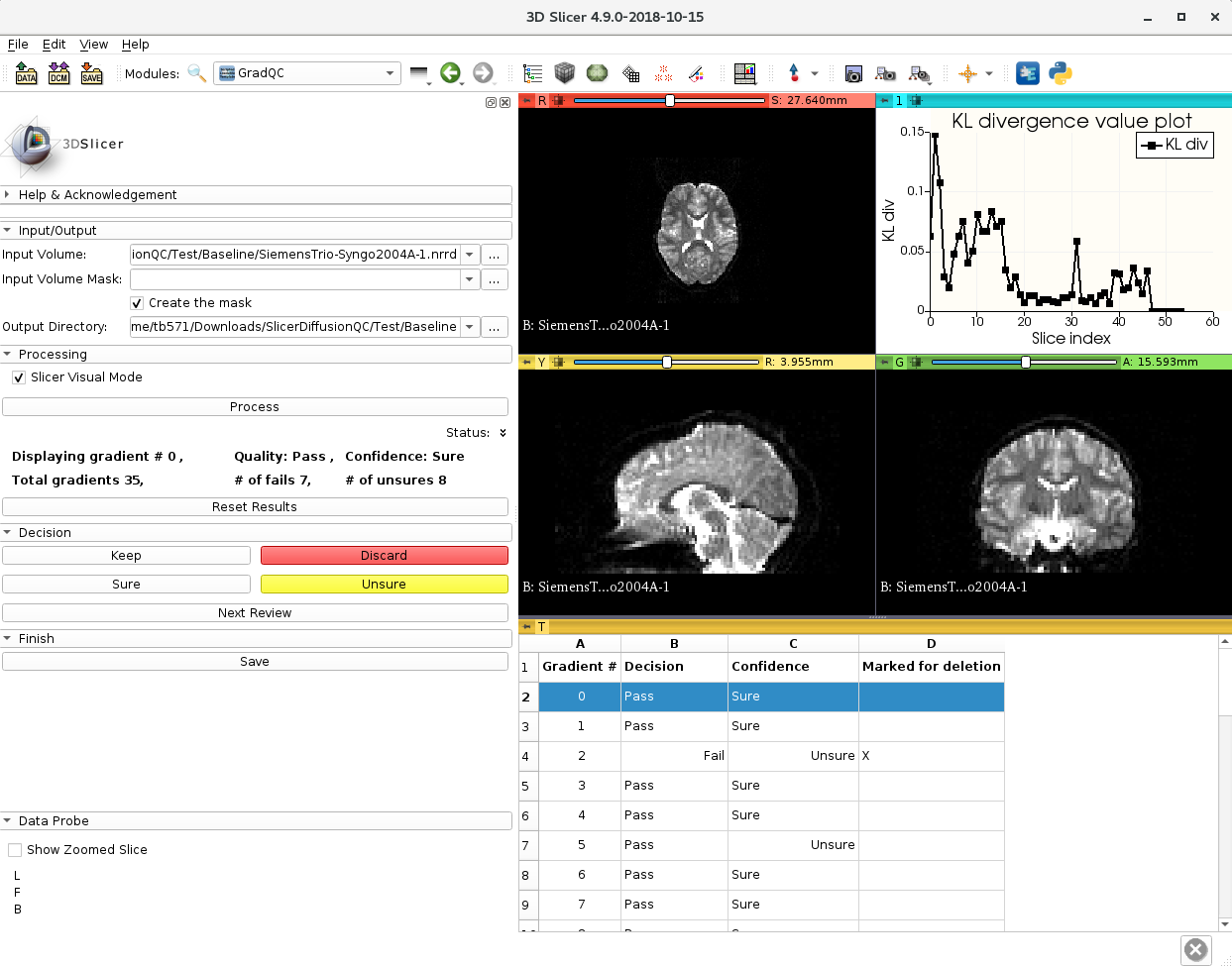Viewport: 1232px width, 966px height.
Task: Toggle the orange crosshair icon
Action: pyautogui.click(x=968, y=73)
